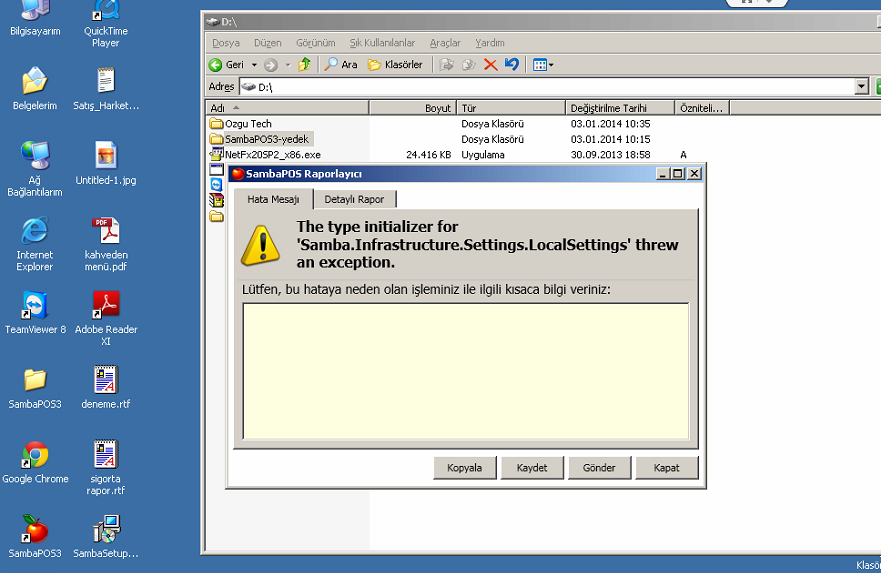881x573 pixels.
Task: Click the Kopyala button
Action: pyautogui.click(x=465, y=468)
